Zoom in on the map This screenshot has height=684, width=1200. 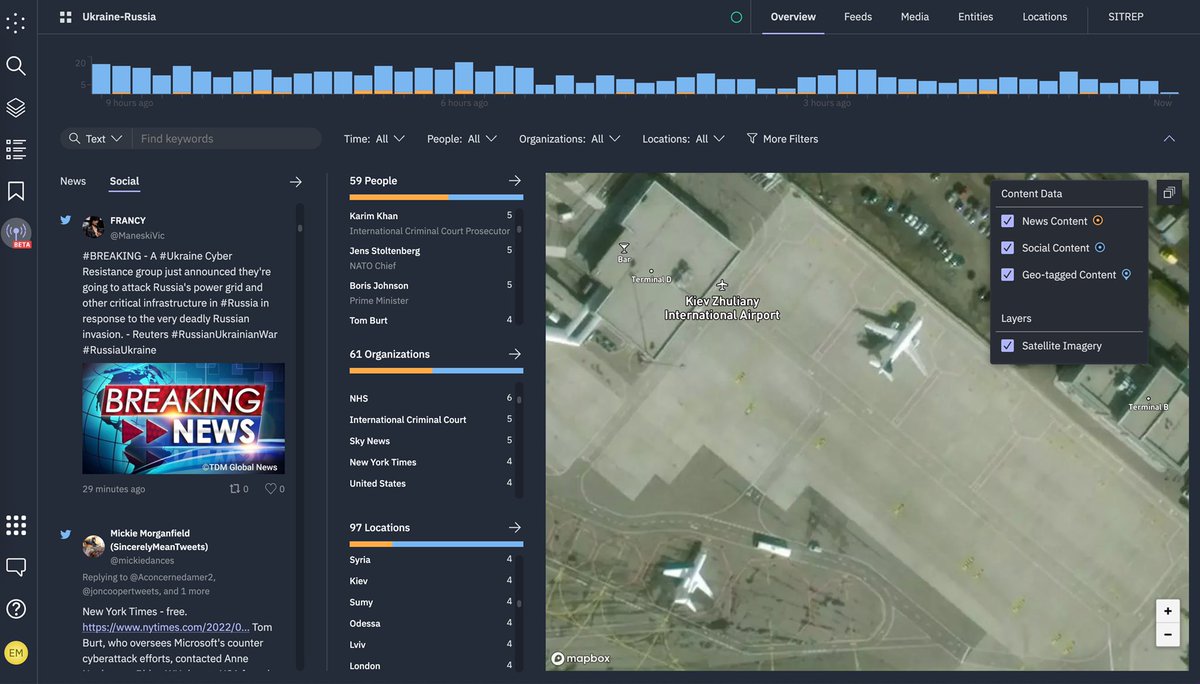(1167, 611)
